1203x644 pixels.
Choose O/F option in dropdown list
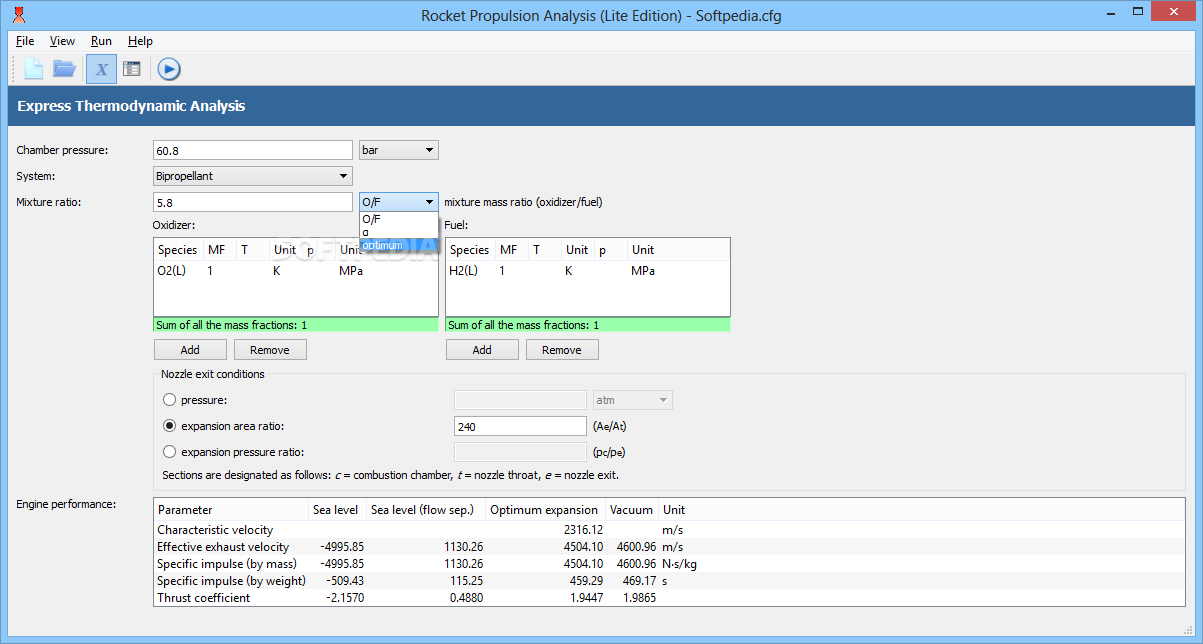click(x=398, y=218)
